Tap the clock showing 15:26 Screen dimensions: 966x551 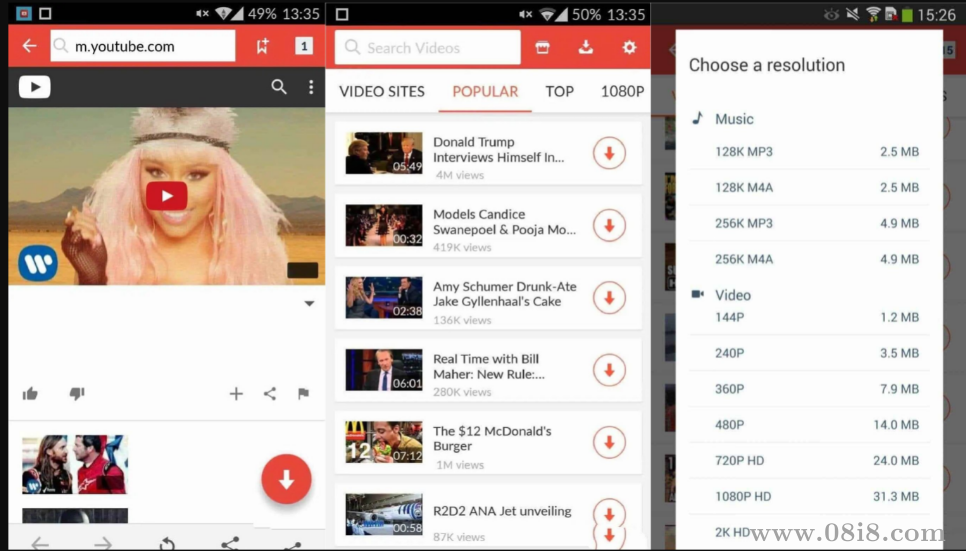936,15
